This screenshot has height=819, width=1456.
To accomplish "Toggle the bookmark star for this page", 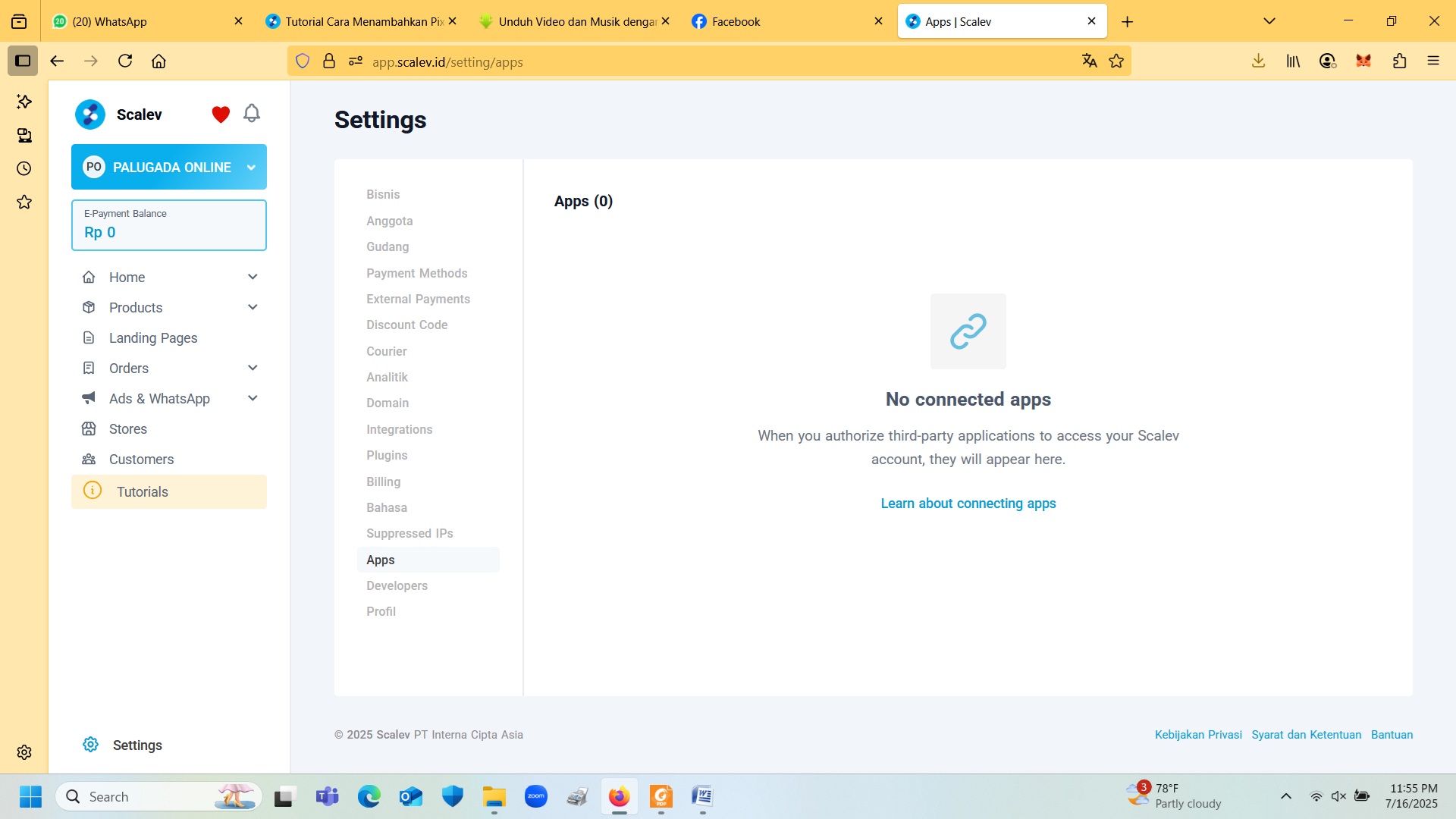I will click(1116, 61).
